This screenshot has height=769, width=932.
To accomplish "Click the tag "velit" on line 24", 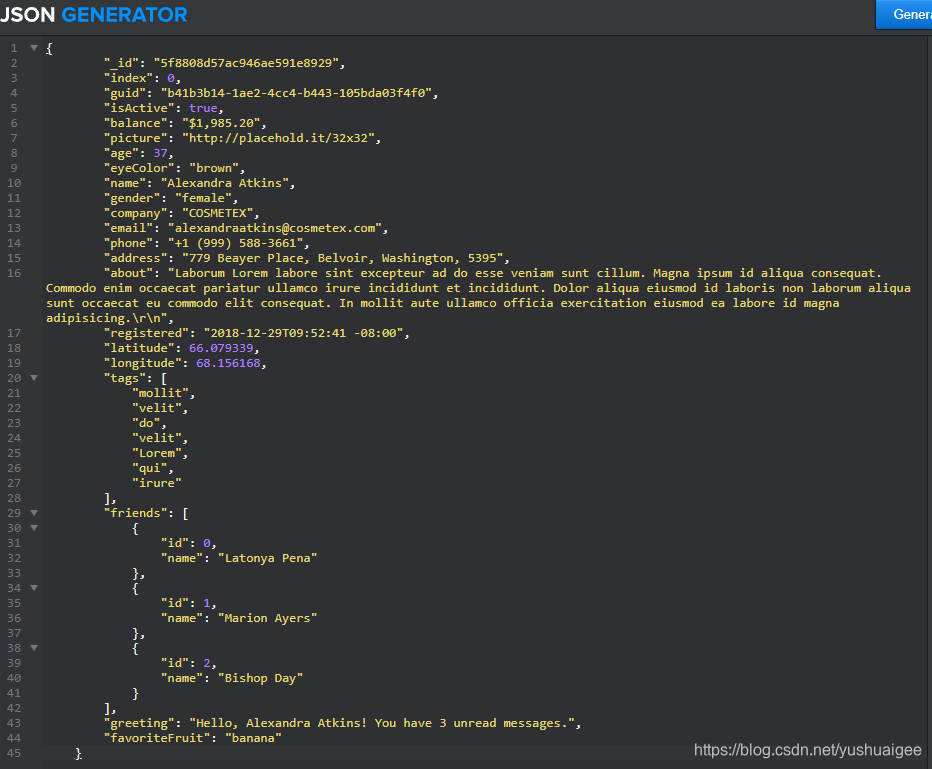I will click(156, 438).
